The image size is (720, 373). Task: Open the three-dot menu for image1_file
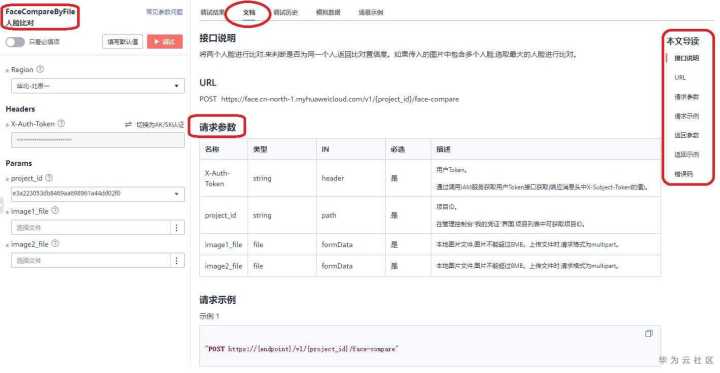[x=177, y=227]
